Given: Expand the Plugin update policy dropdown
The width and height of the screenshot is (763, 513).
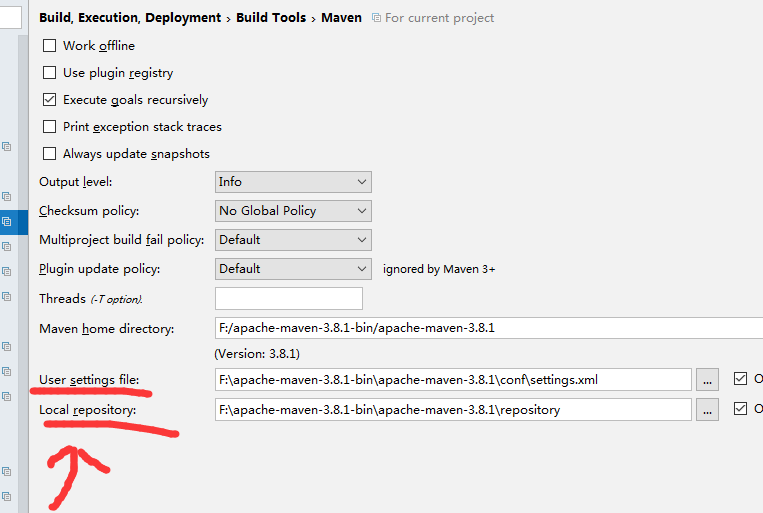Looking at the screenshot, I should coord(293,269).
